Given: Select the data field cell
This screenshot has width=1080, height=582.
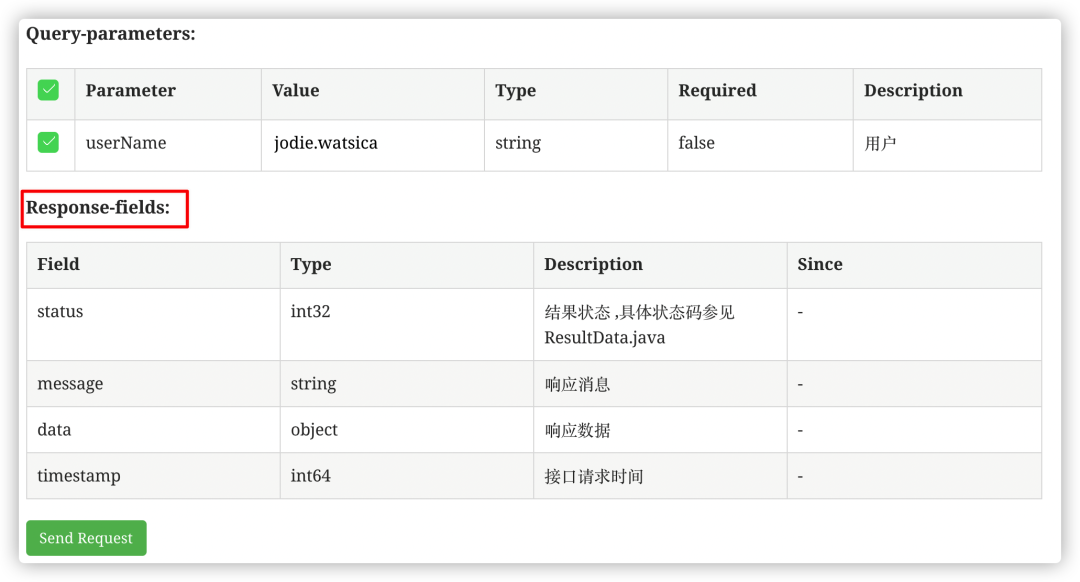Looking at the screenshot, I should [154, 430].
